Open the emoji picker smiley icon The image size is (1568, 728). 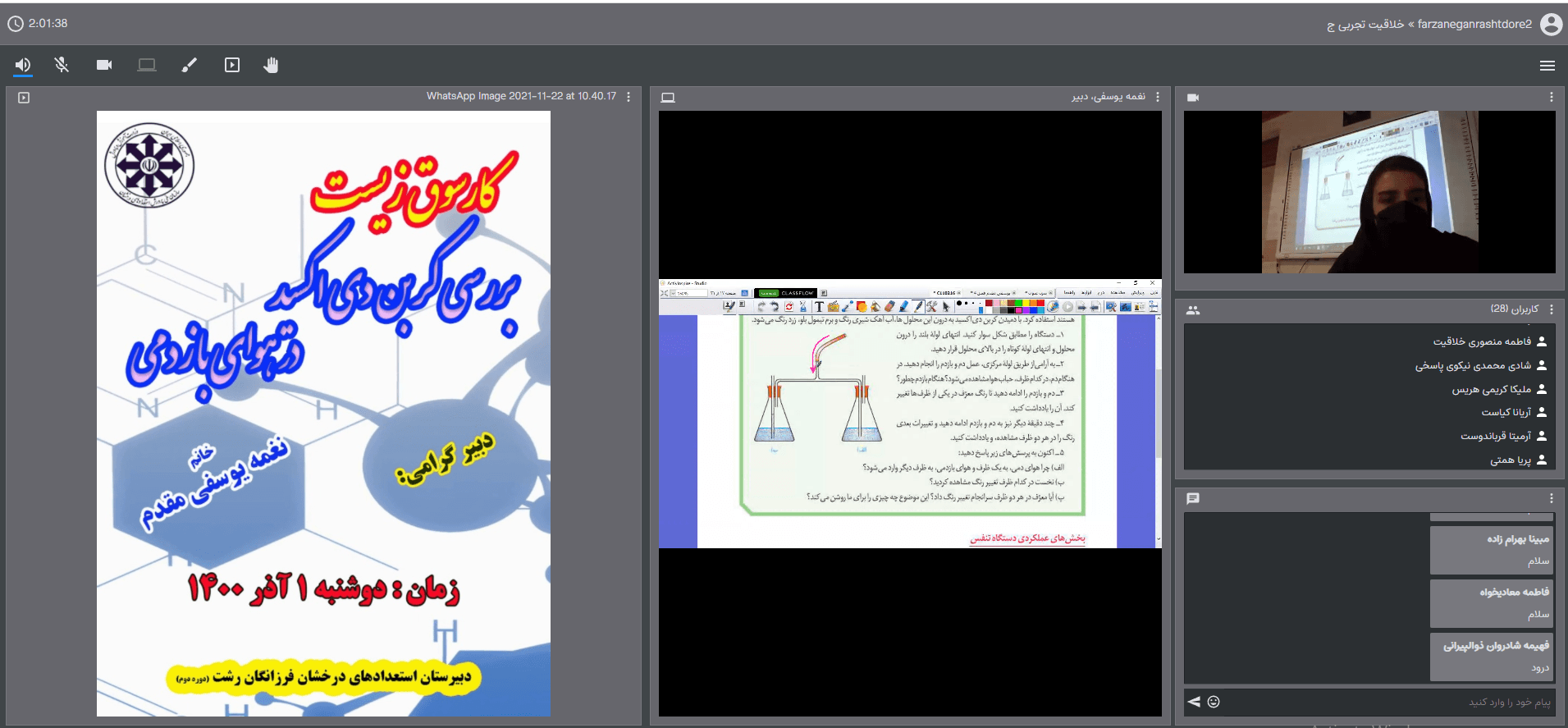(1214, 702)
